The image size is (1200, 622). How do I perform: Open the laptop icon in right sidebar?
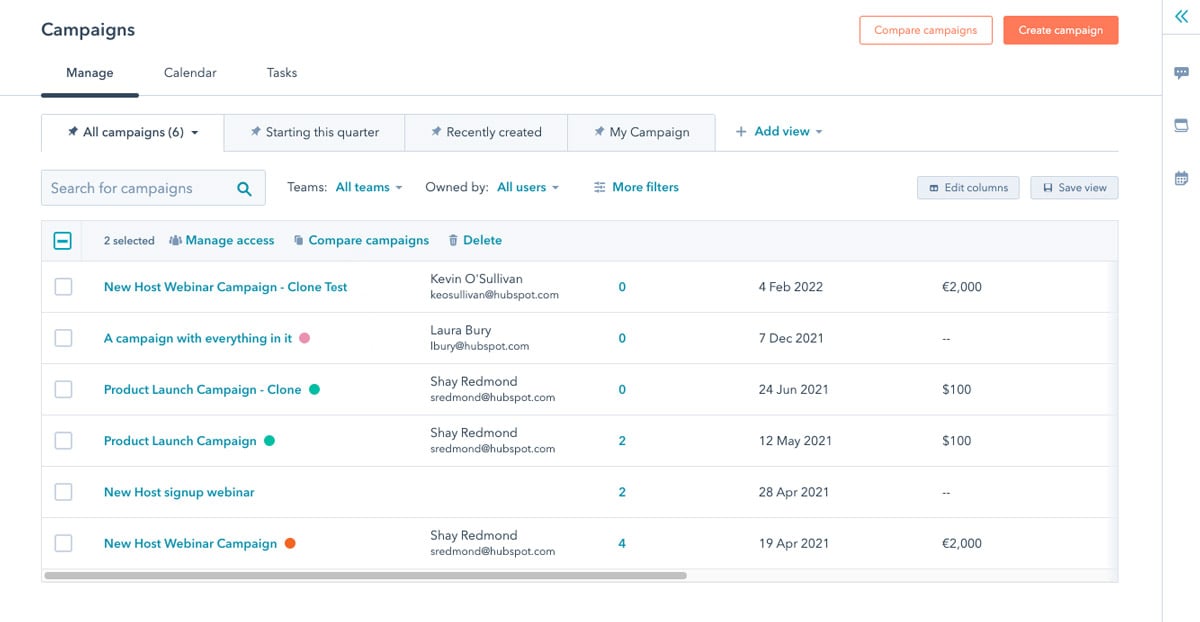(1182, 125)
